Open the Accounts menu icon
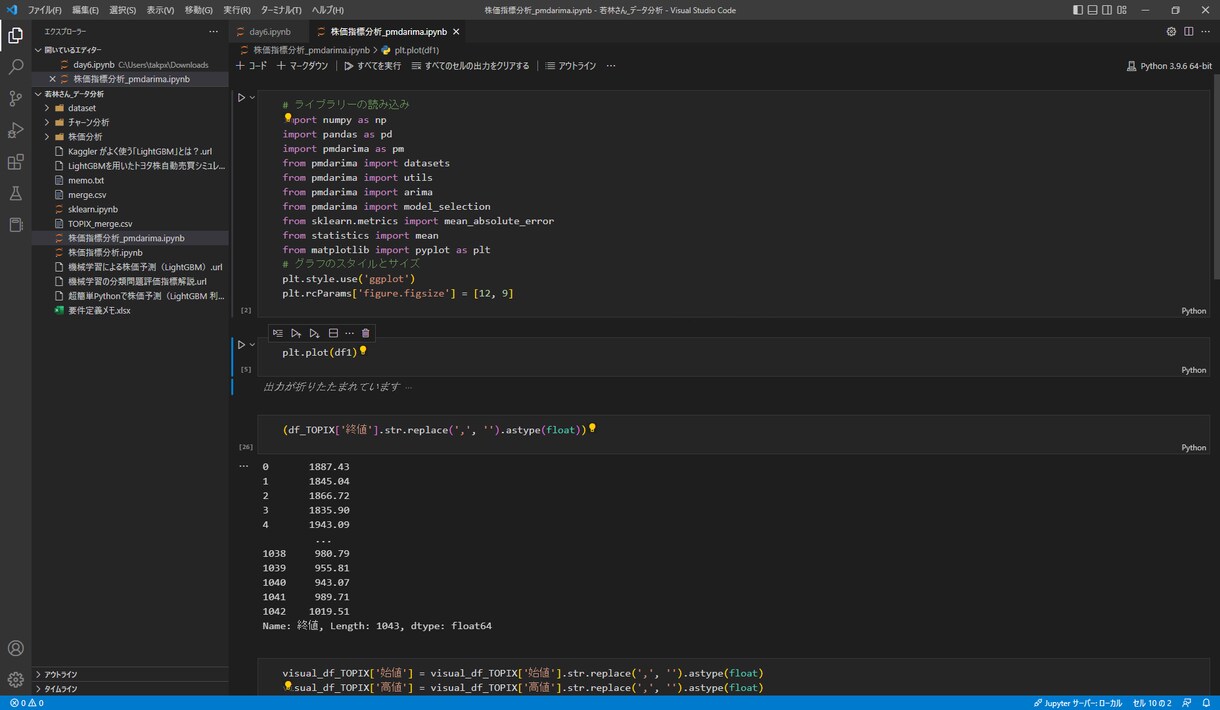This screenshot has width=1220, height=710. point(15,648)
